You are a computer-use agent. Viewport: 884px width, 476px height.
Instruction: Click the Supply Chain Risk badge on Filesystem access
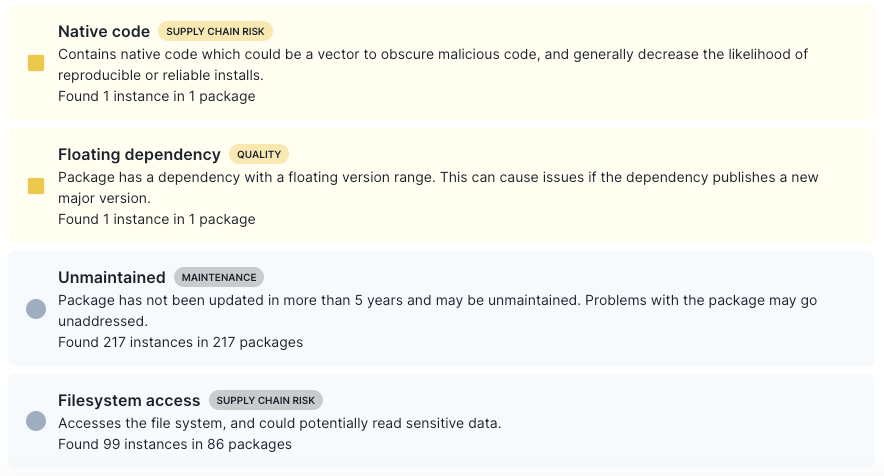(266, 400)
